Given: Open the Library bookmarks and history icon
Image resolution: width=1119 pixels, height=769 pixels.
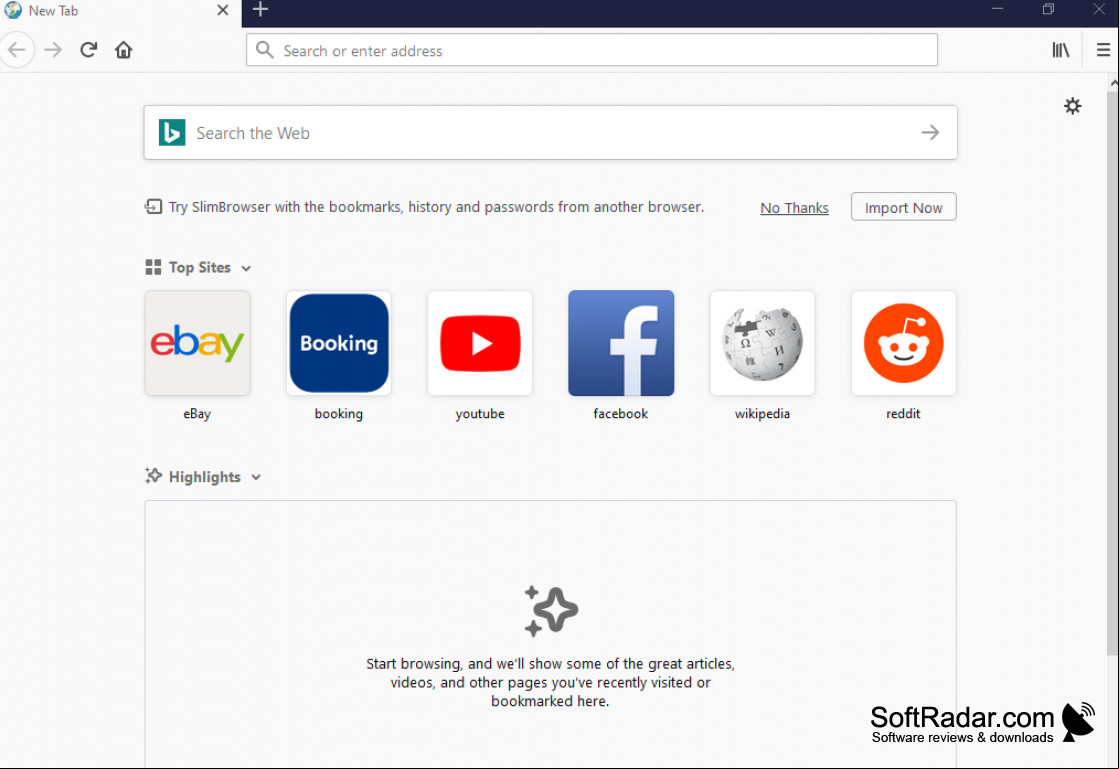Looking at the screenshot, I should click(1061, 50).
